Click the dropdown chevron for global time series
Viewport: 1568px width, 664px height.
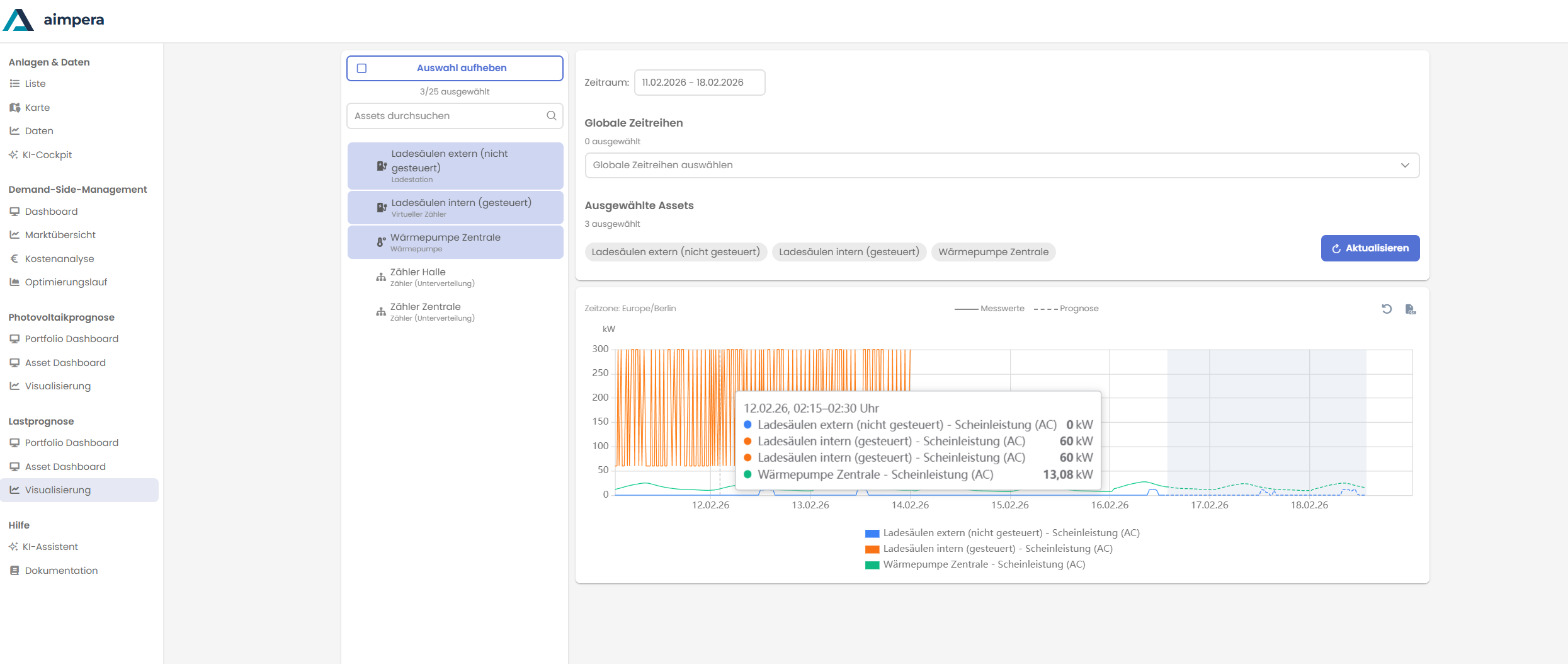pos(1404,165)
